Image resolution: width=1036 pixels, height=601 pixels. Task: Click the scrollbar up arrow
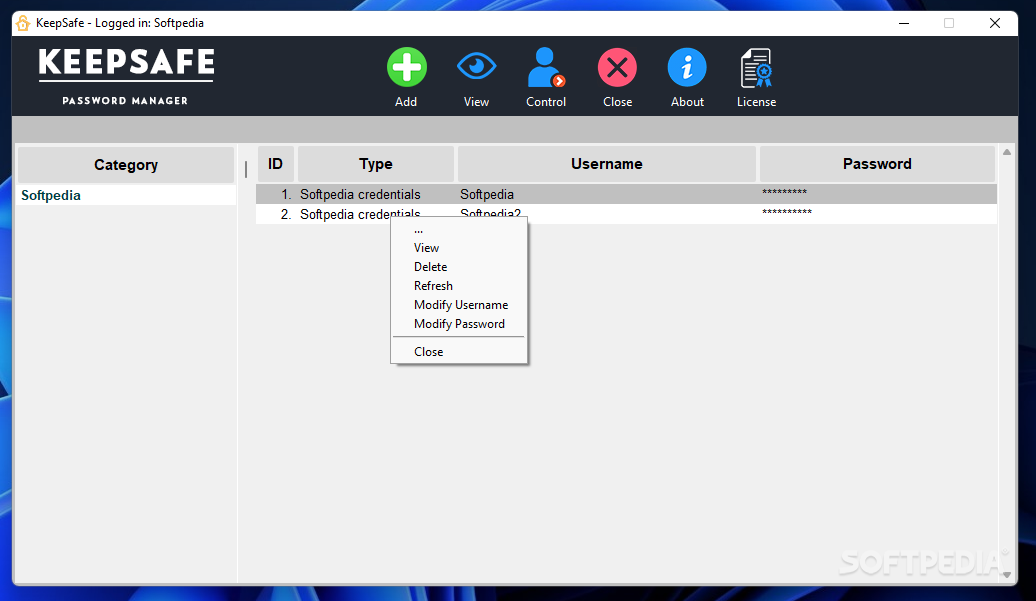coord(1007,153)
